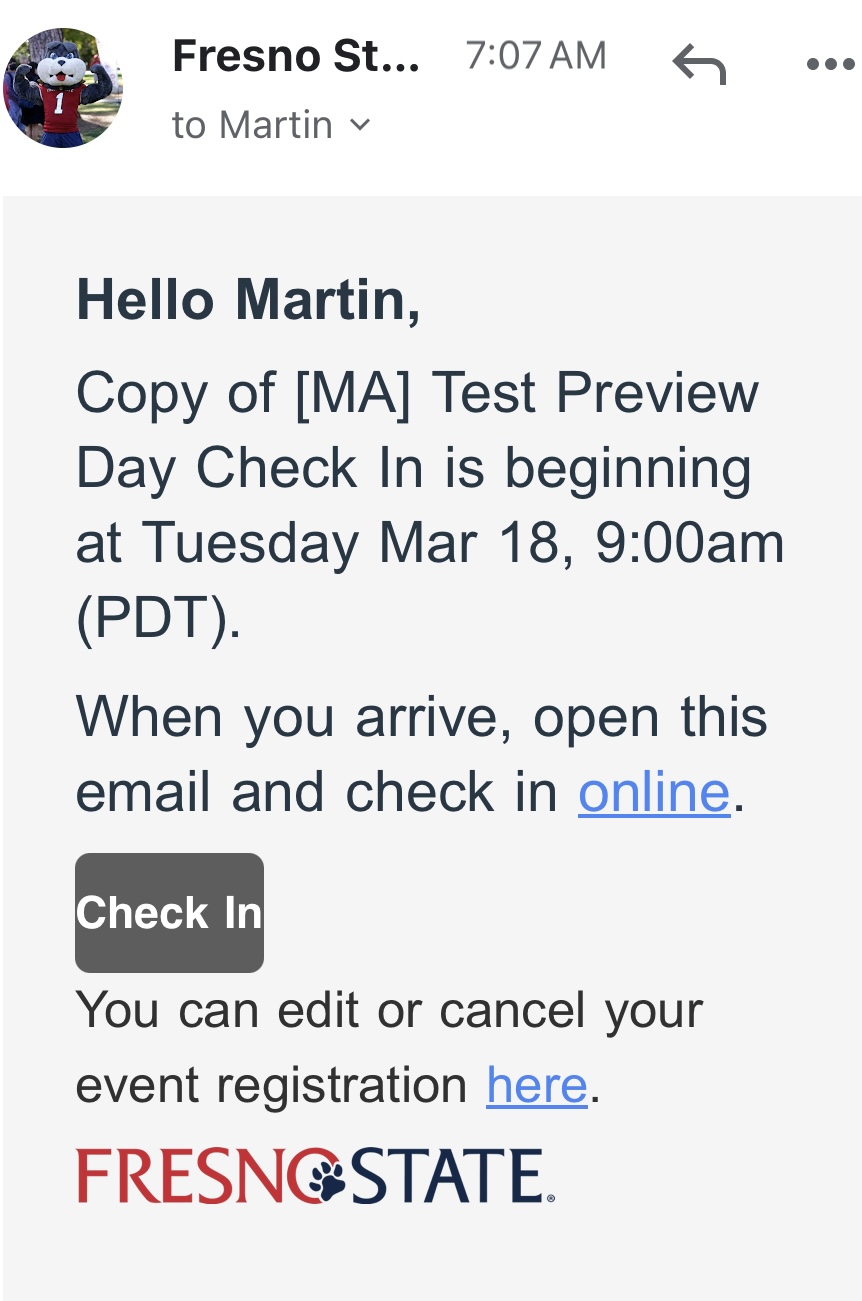Tap the reply arrow icon
This screenshot has width=862, height=1301.
[x=699, y=64]
